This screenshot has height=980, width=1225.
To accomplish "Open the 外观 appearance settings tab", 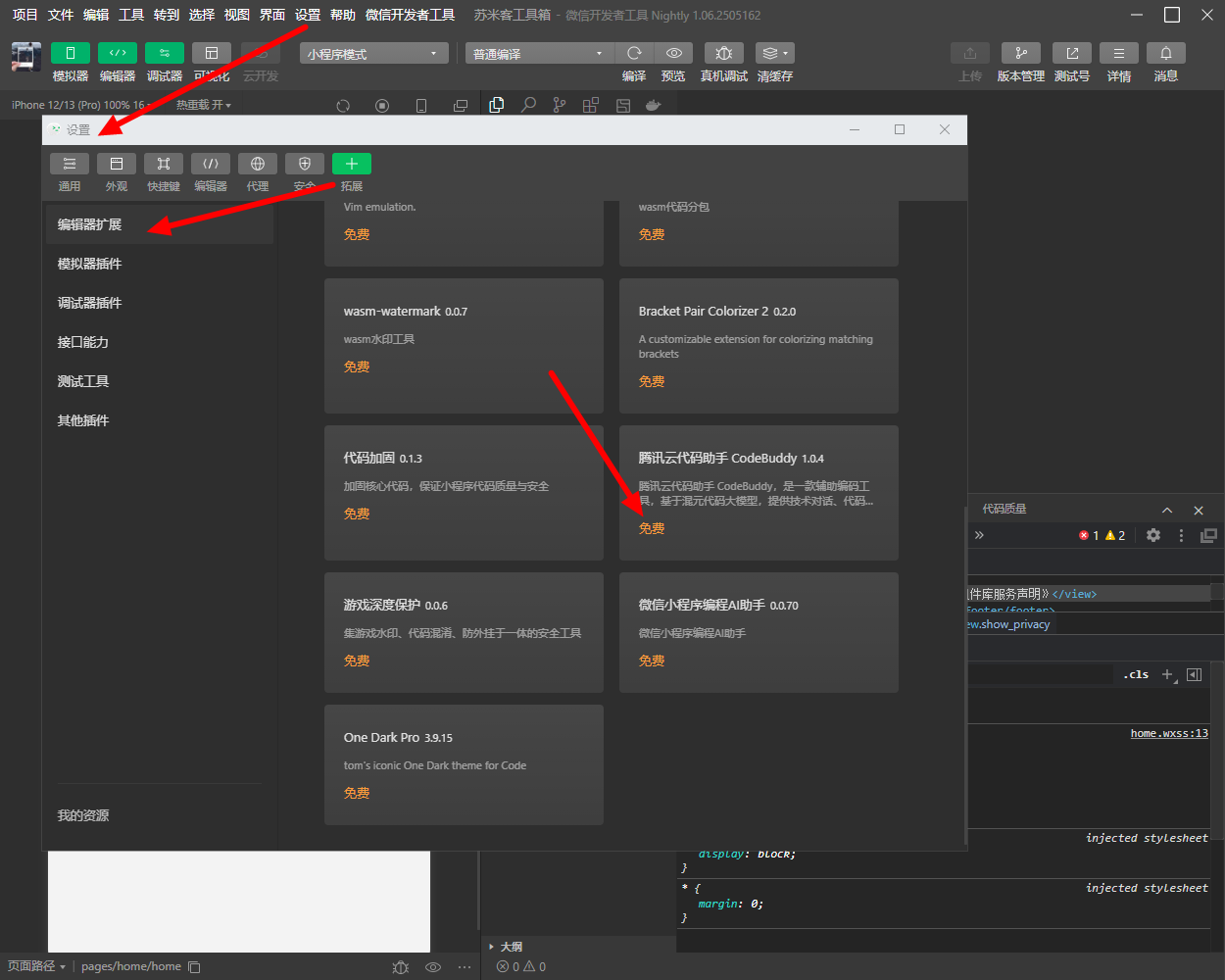I will point(117,164).
